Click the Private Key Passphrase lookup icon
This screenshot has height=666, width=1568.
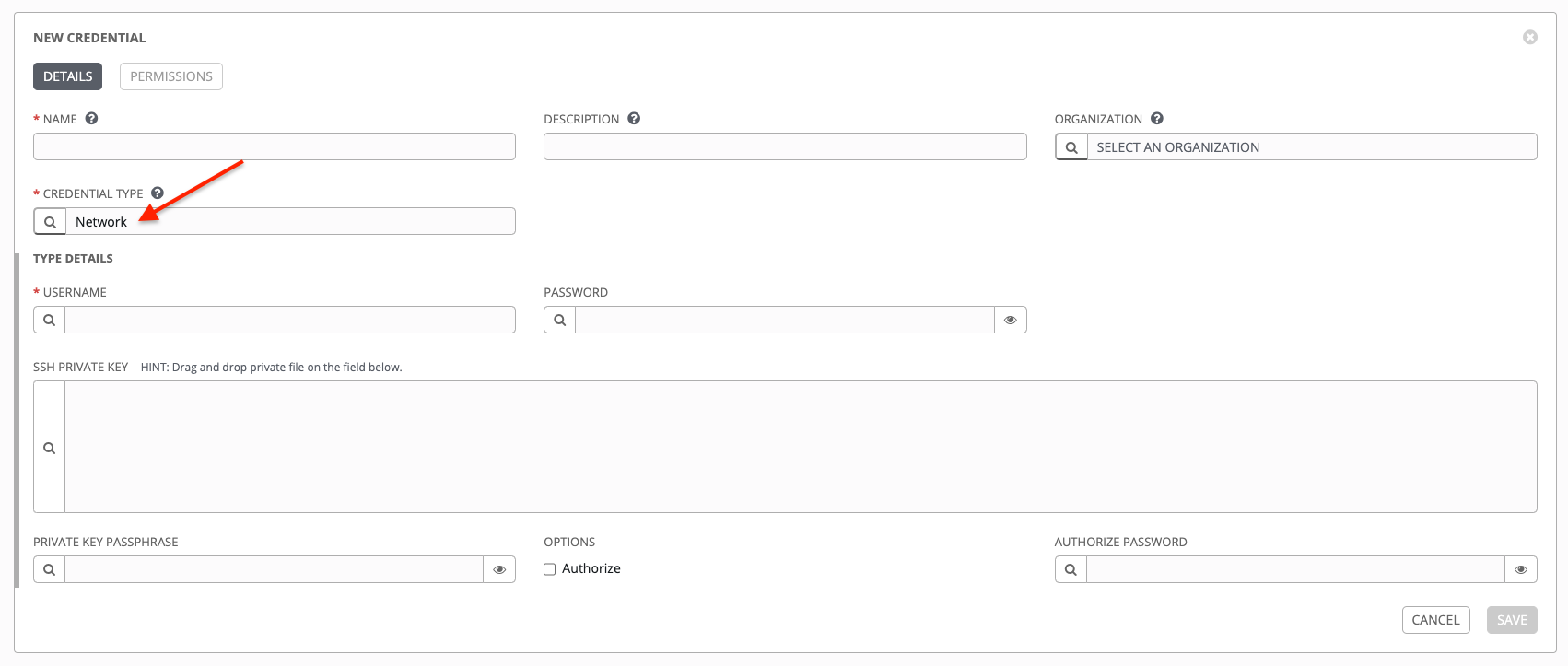coord(50,570)
